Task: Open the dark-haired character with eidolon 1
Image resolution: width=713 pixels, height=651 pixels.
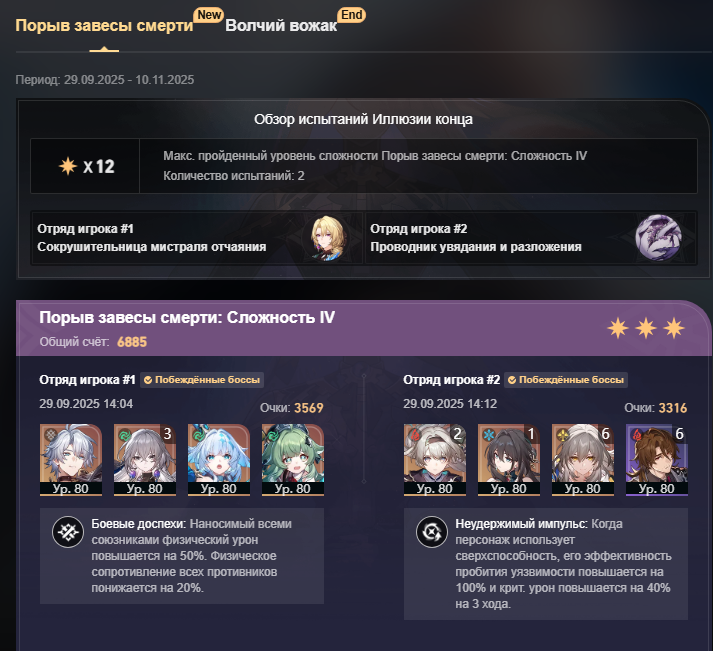Action: coord(509,460)
